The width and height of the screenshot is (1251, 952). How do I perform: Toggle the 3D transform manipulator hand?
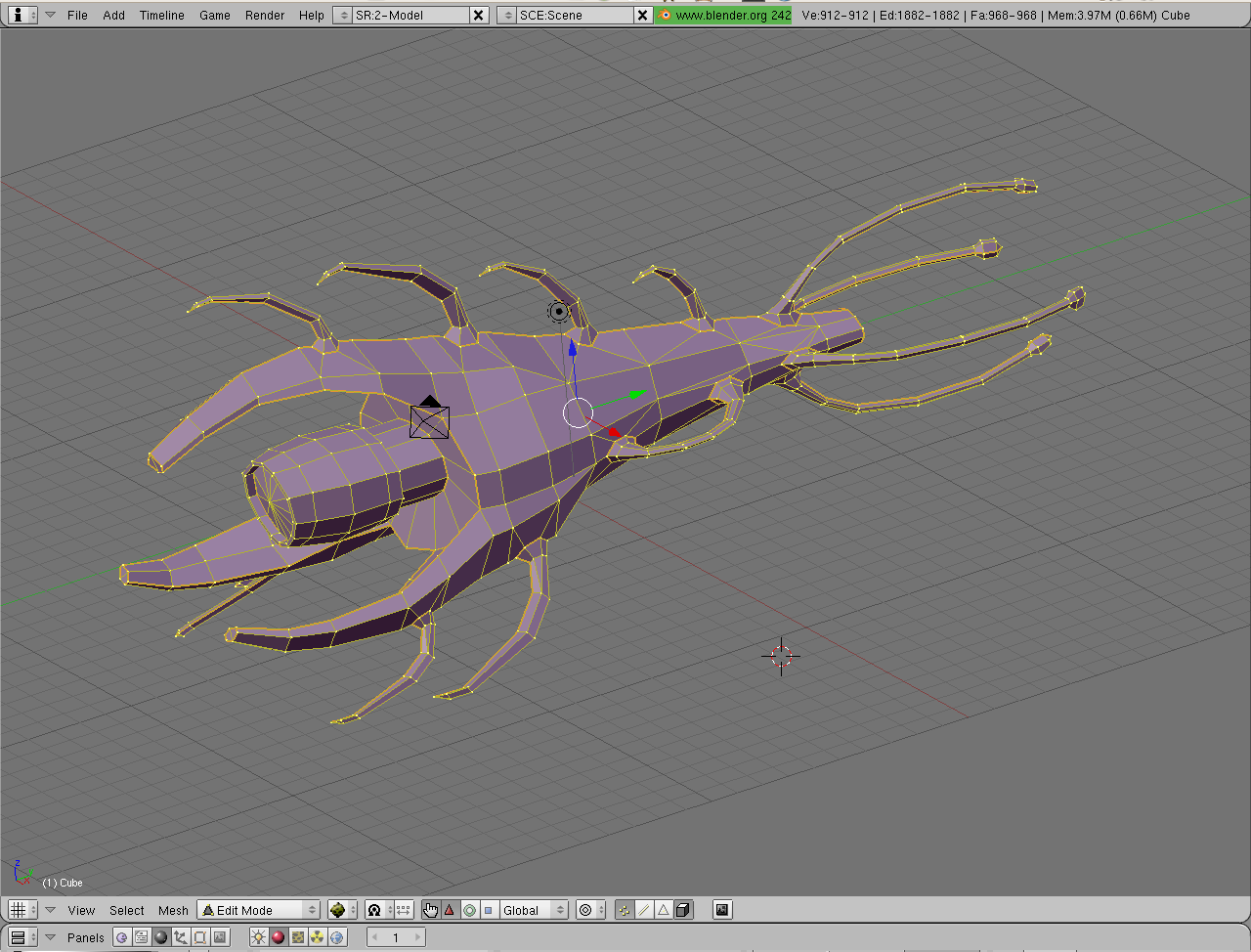[x=430, y=910]
